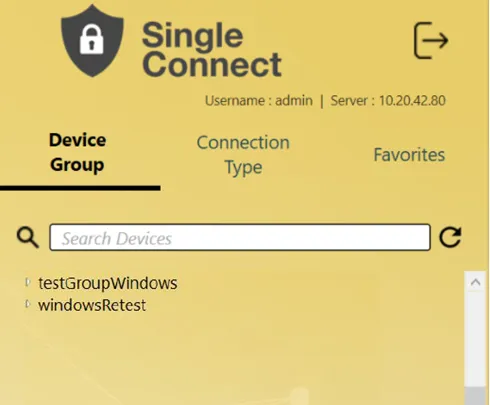
Task: Click the empty area below windowsRetest
Action: [x=233, y=357]
